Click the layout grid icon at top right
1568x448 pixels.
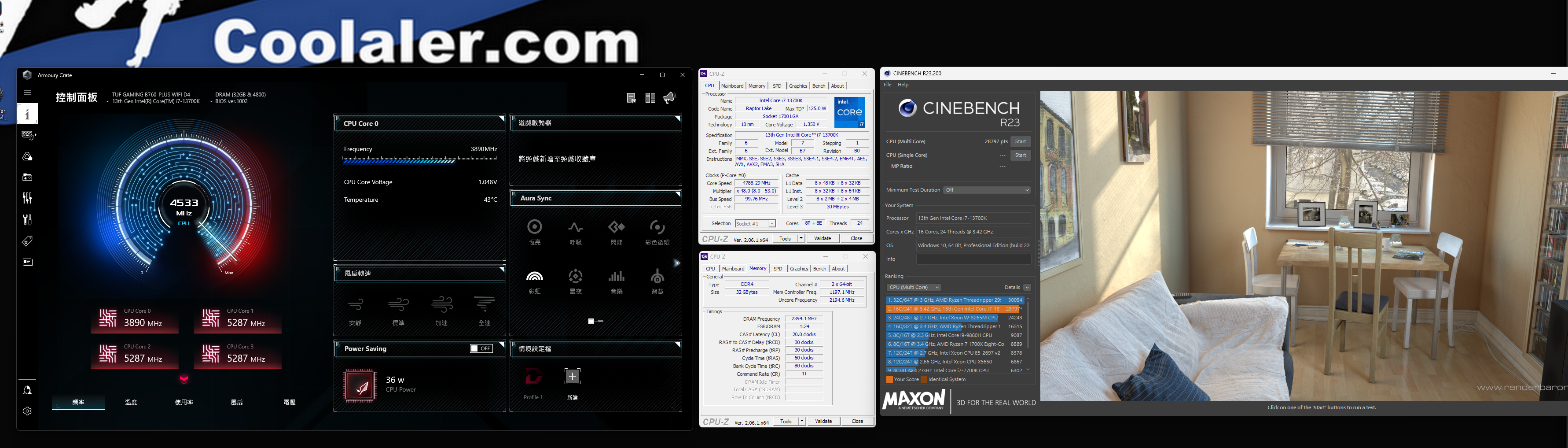pos(650,98)
